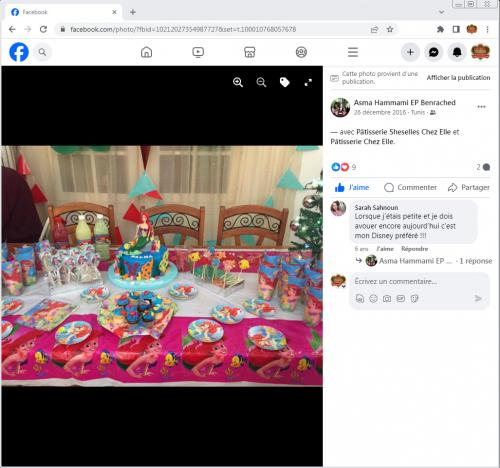Open Facebook search magnifier

pos(42,52)
